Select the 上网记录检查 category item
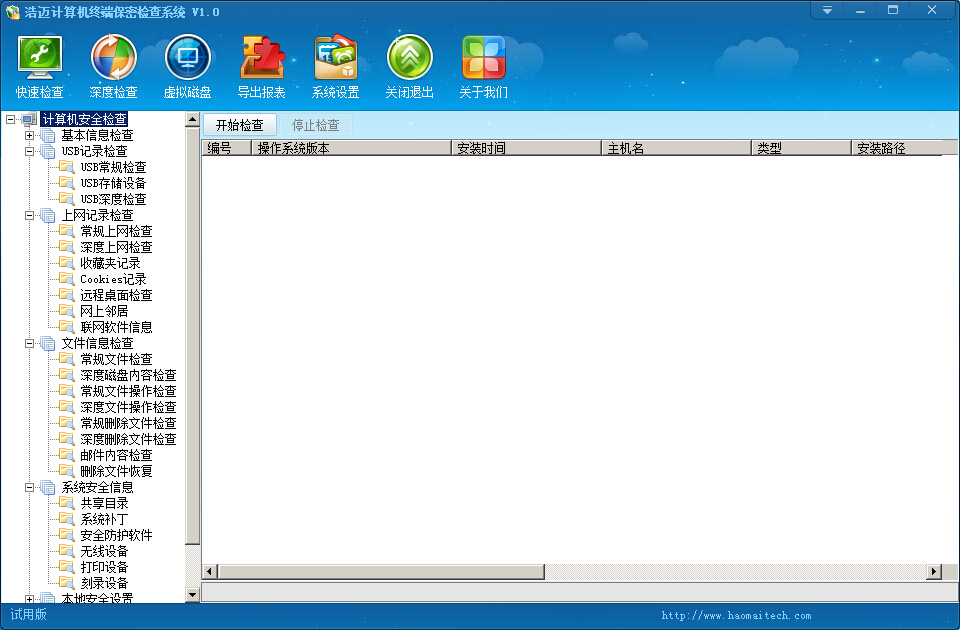The width and height of the screenshot is (960, 630). click(97, 216)
